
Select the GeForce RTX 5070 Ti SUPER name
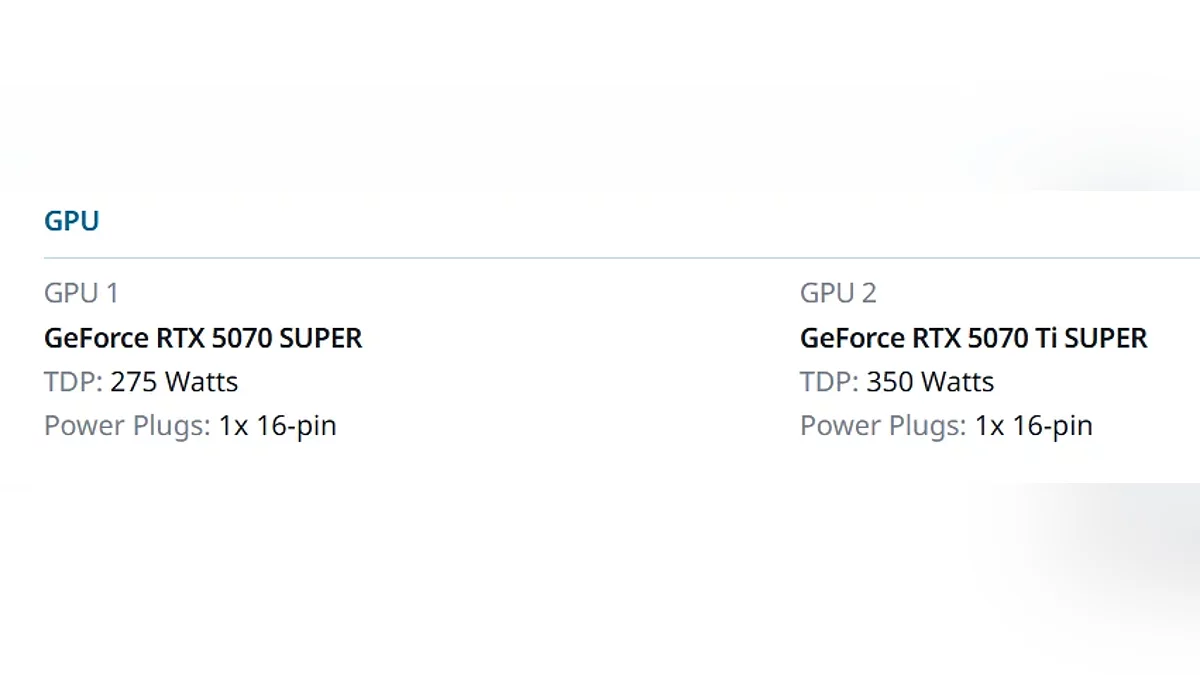973,338
